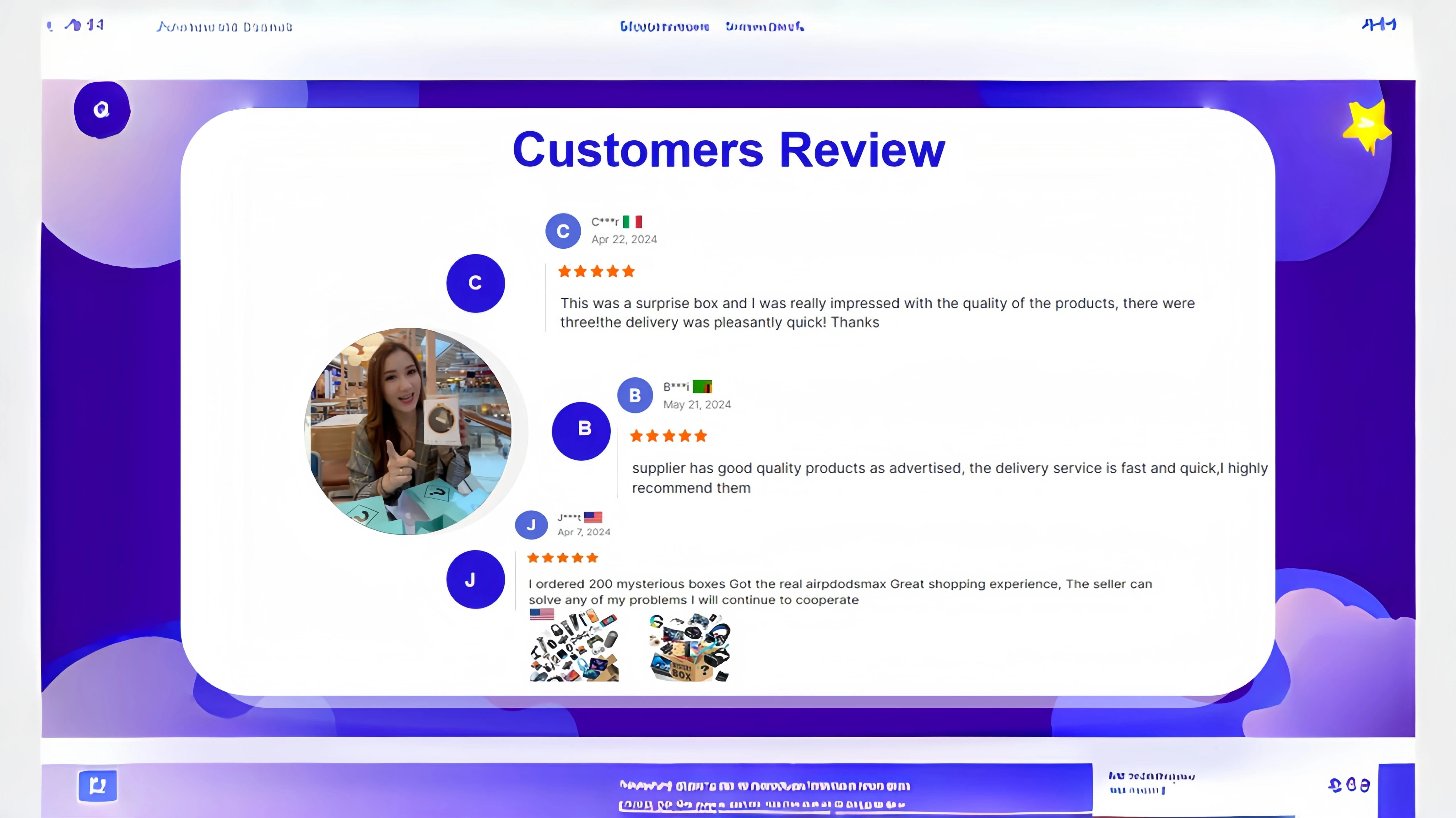Click the large blue B avatar circle

point(581,431)
